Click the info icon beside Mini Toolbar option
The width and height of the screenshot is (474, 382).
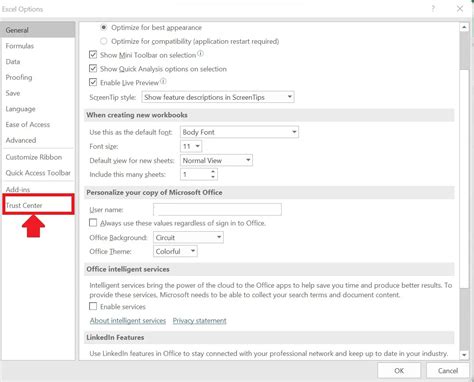(x=200, y=53)
